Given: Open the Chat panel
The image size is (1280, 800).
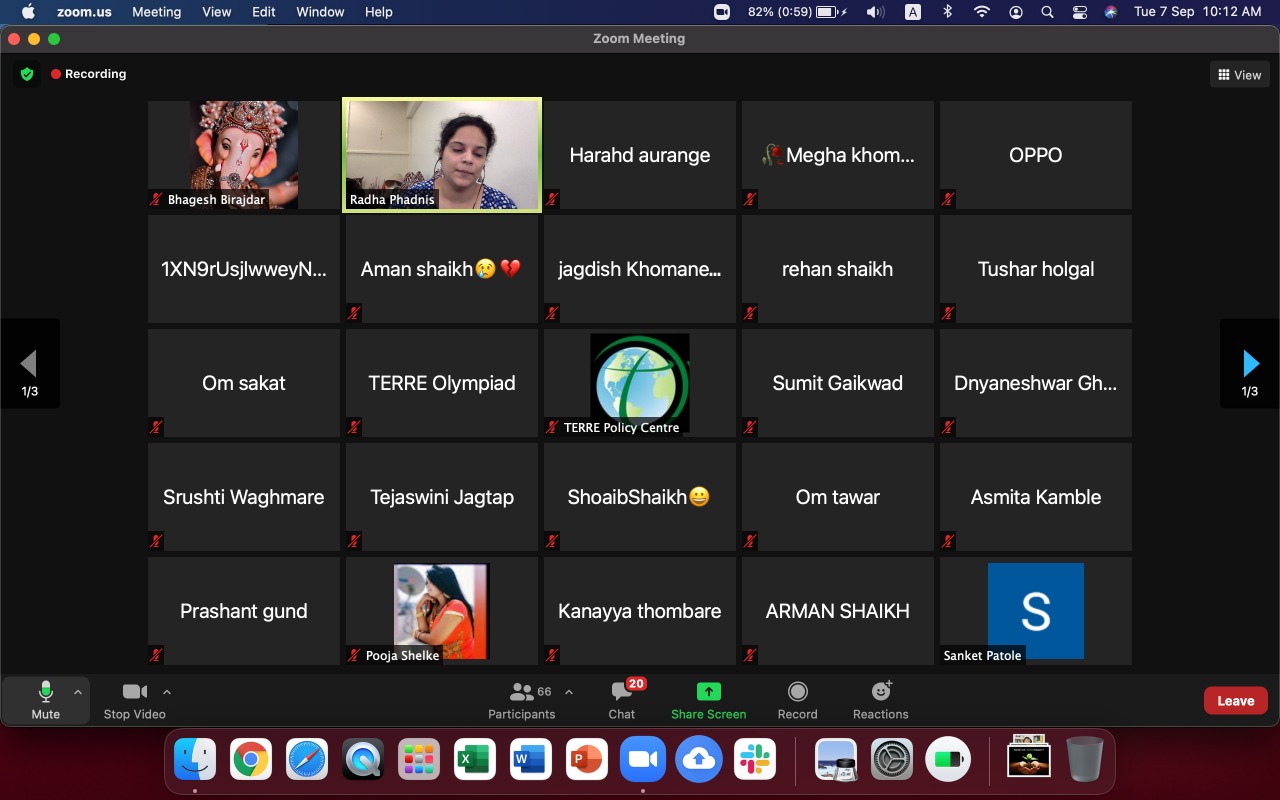Looking at the screenshot, I should pos(621,692).
